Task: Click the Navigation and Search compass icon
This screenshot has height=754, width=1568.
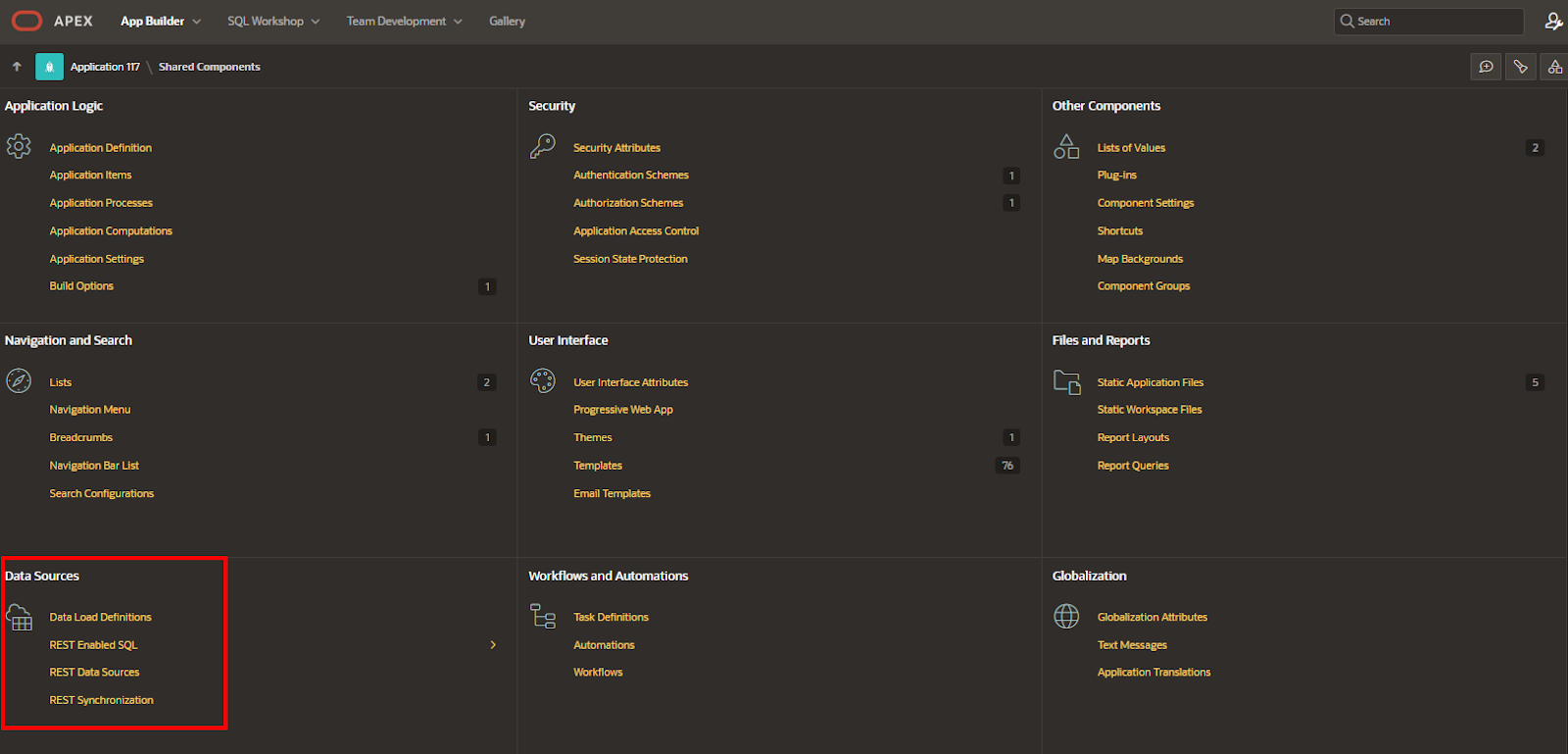Action: tap(19, 381)
